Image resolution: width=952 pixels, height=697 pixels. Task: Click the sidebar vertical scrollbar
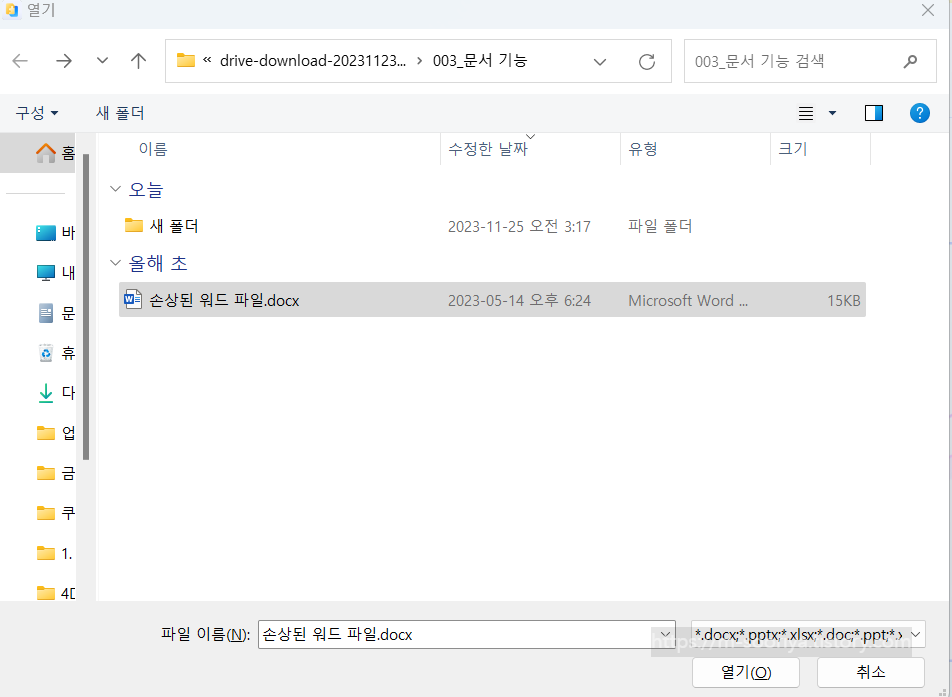click(x=86, y=307)
